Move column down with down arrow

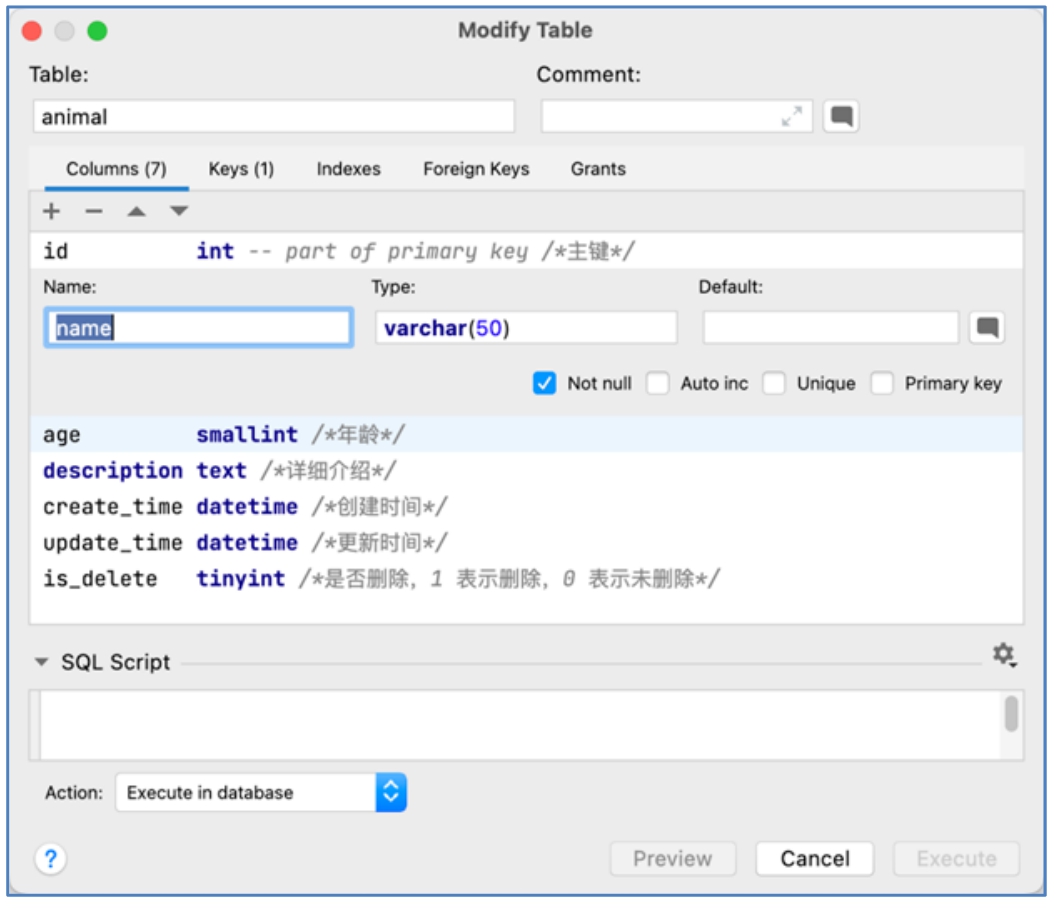(x=179, y=211)
